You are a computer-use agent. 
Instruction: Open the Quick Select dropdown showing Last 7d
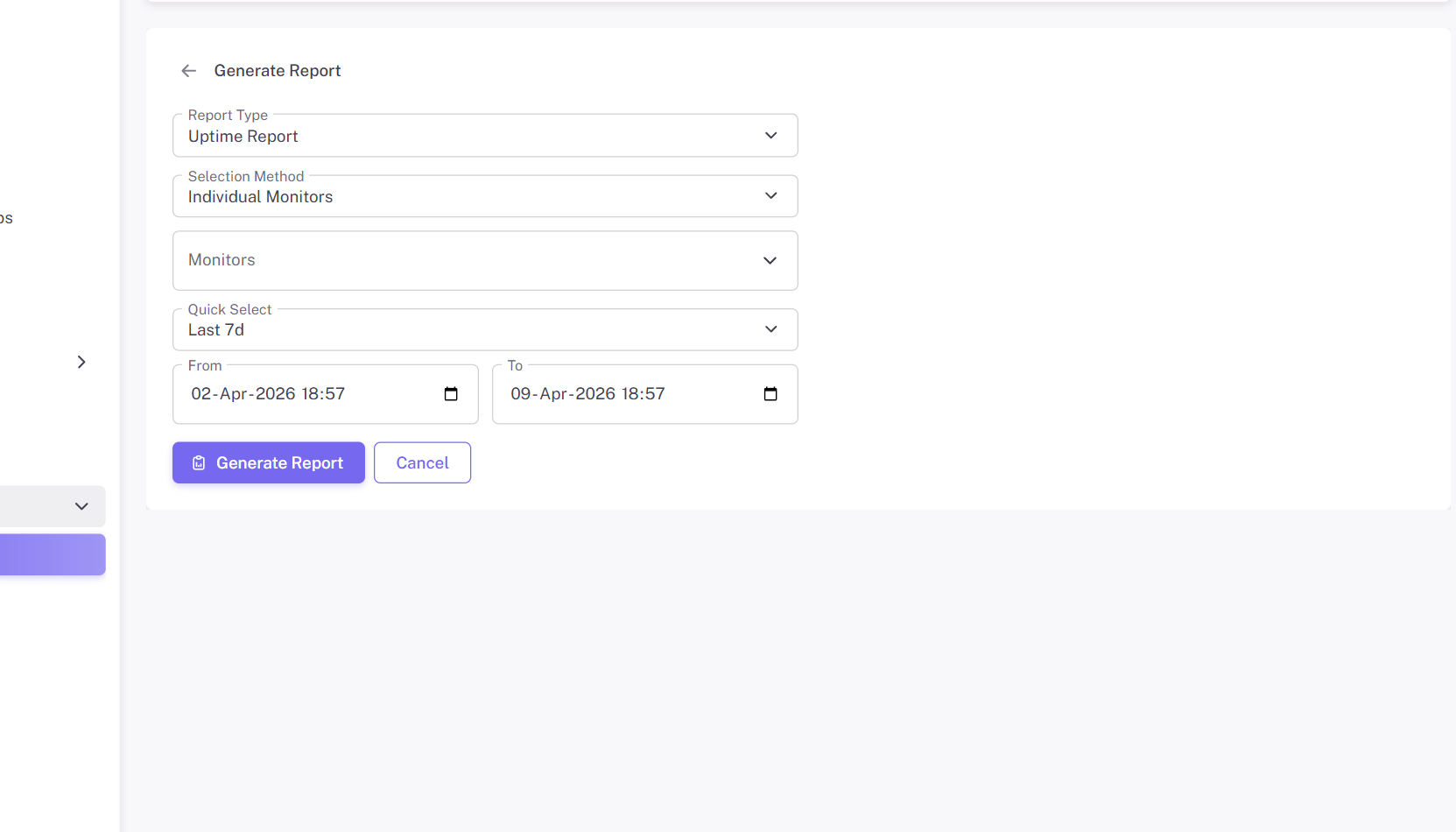(x=485, y=329)
